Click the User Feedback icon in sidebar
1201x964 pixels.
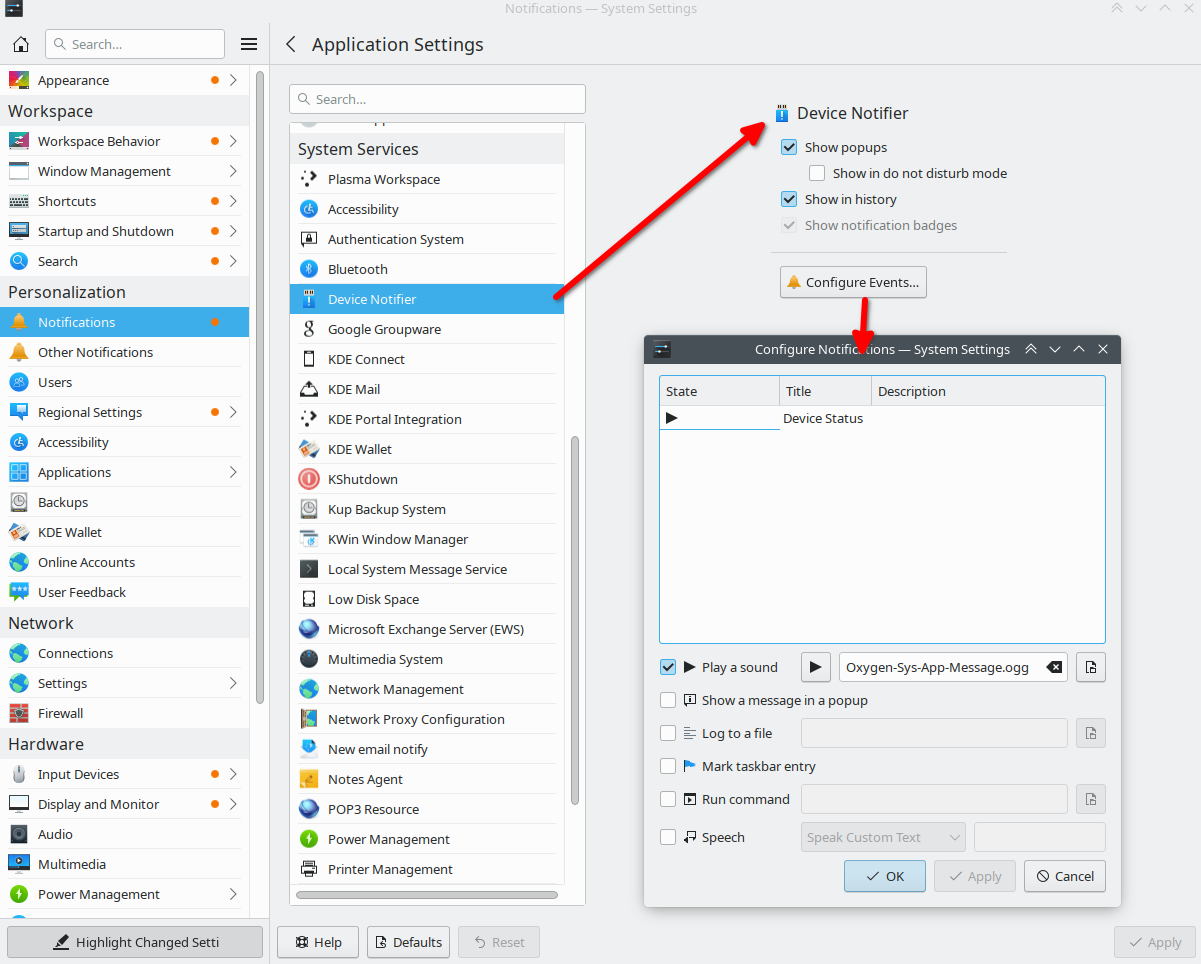[x=19, y=592]
